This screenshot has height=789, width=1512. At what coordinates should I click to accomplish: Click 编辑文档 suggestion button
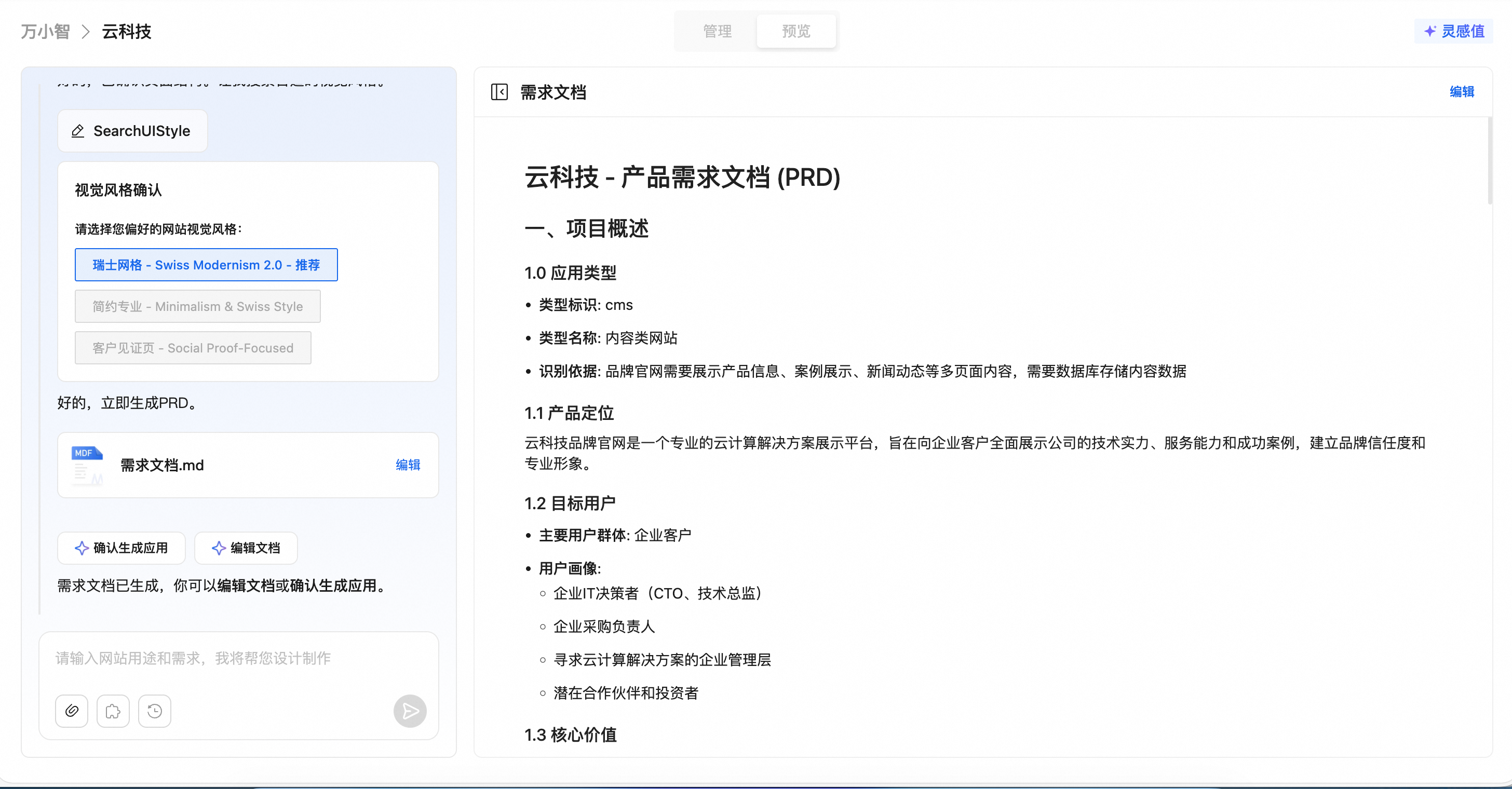pyautogui.click(x=246, y=548)
